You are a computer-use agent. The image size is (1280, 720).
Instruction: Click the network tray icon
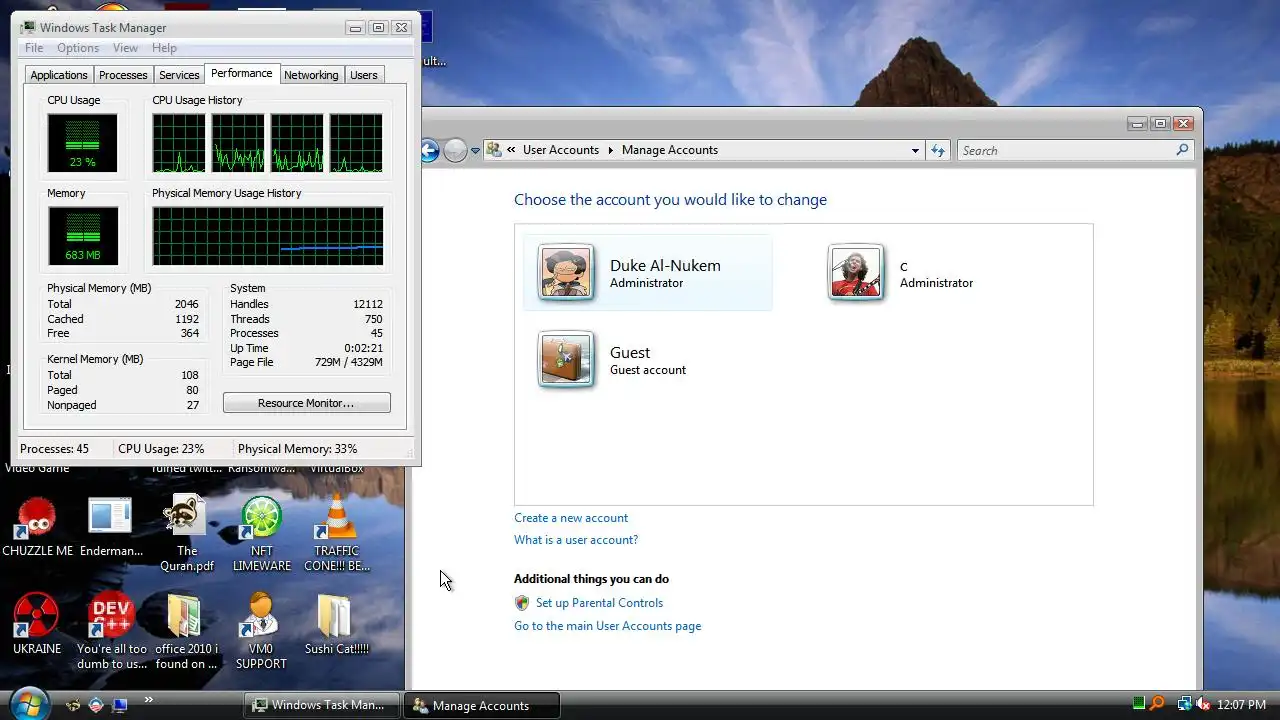tap(1184, 704)
